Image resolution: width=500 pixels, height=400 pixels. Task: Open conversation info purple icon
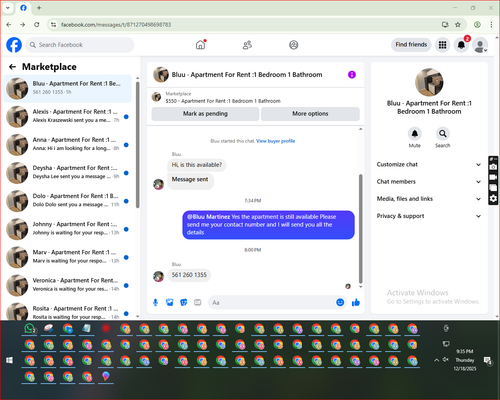tap(352, 75)
